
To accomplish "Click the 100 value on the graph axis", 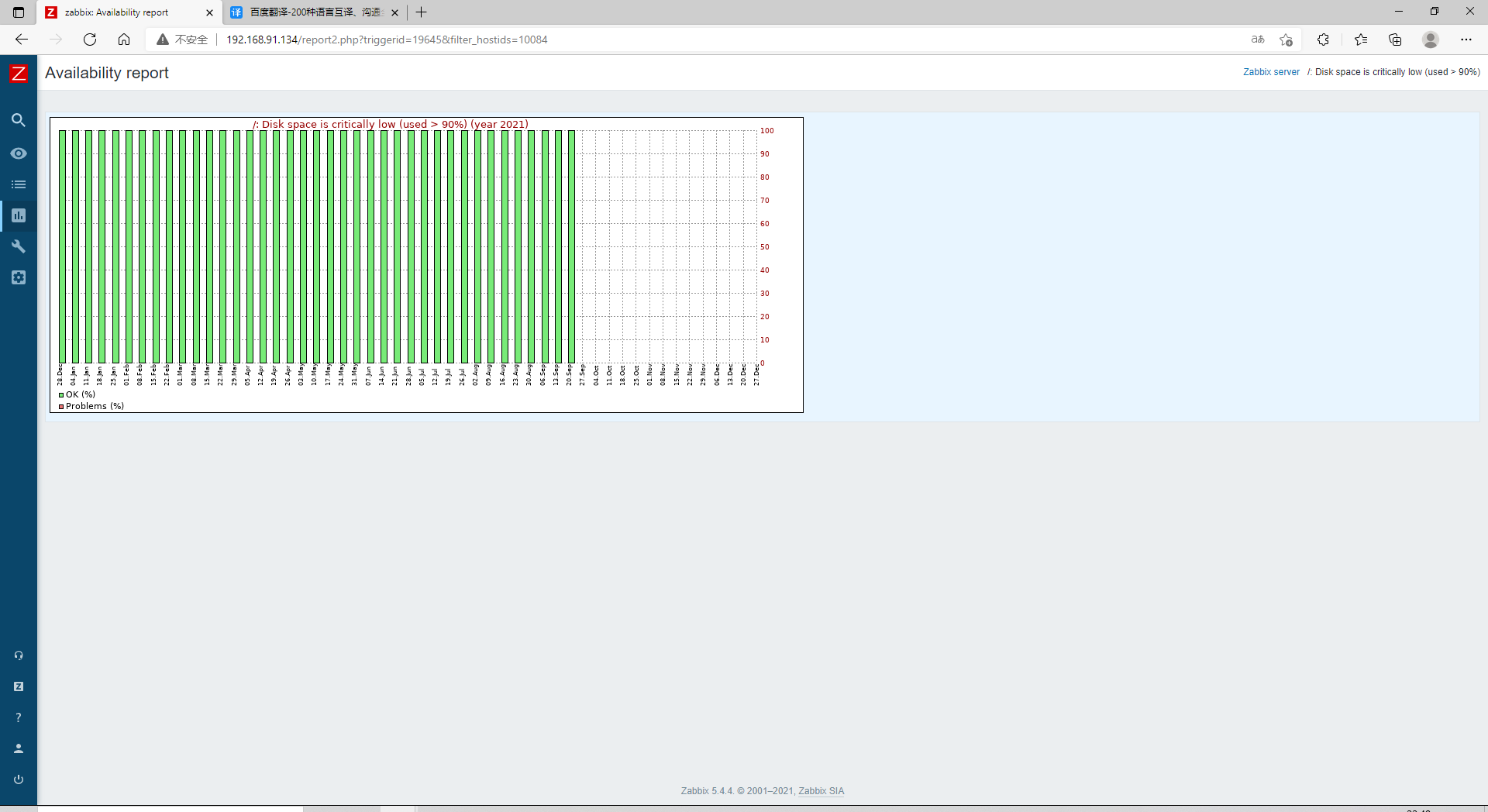I will pos(767,131).
